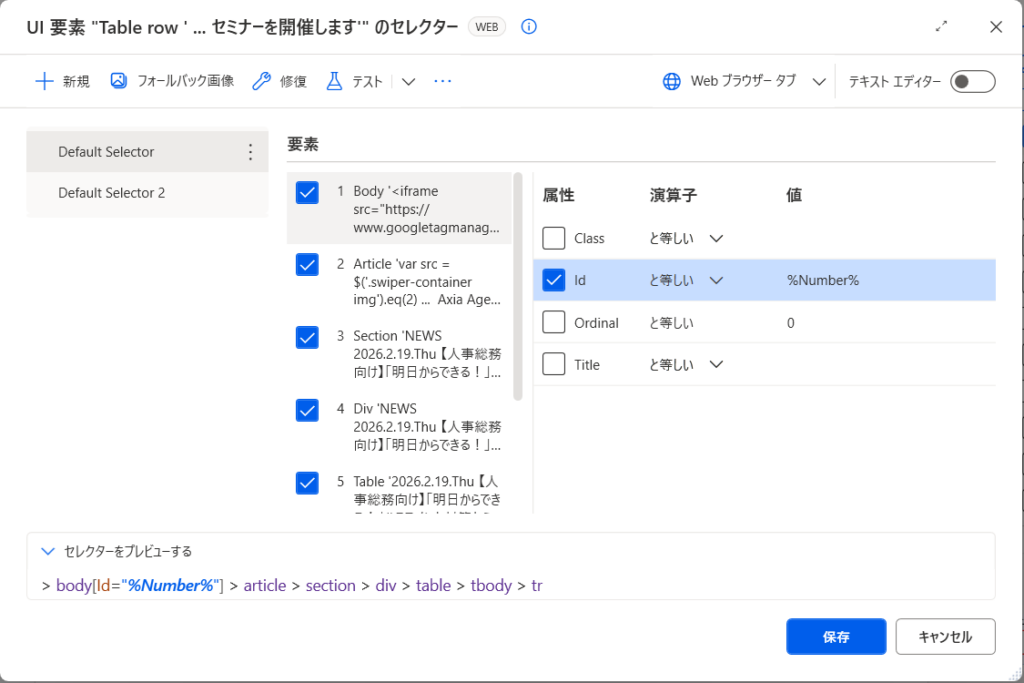The height and width of the screenshot is (683, 1024).
Task: Open the three-dot more options menu in toolbar
Action: pos(443,81)
